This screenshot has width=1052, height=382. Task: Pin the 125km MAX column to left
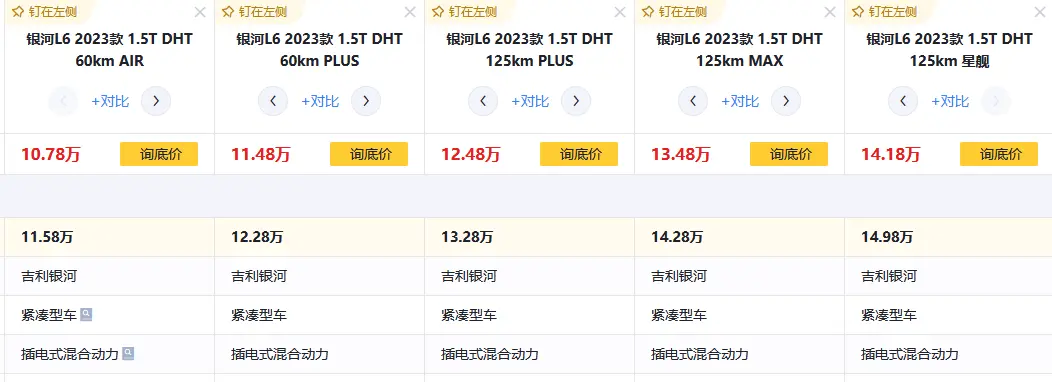point(674,11)
